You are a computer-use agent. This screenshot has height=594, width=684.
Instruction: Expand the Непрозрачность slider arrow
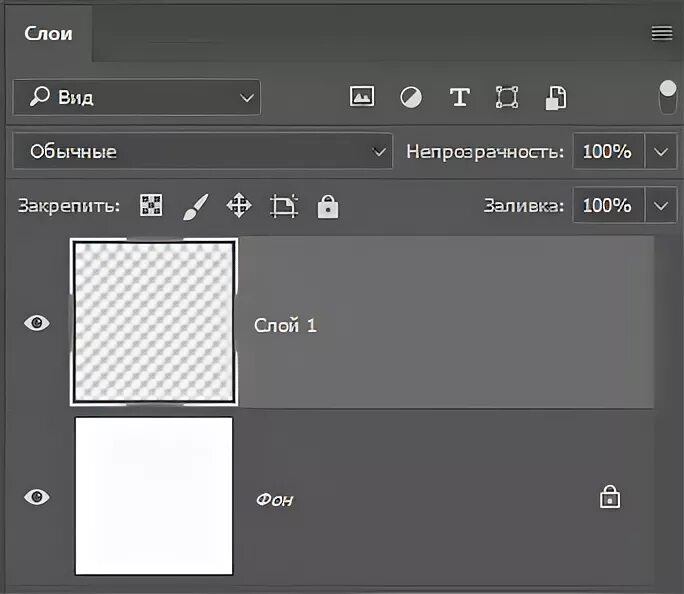660,152
